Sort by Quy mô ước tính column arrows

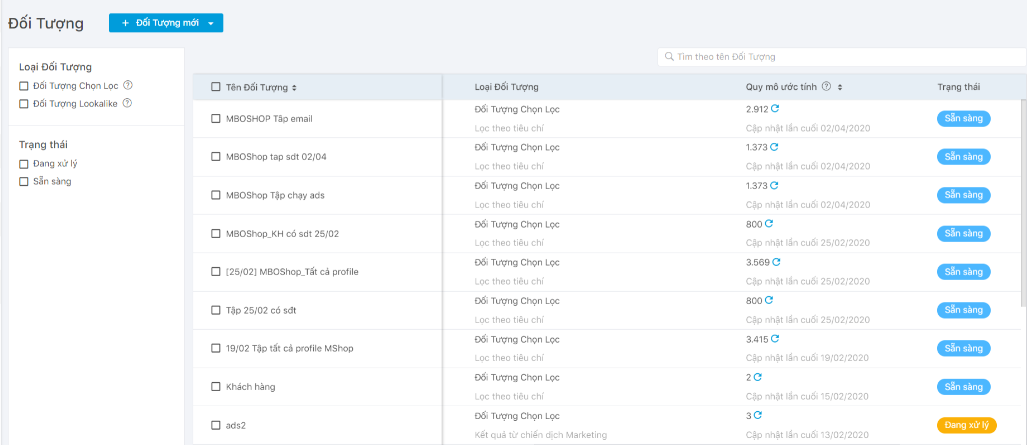pos(840,87)
